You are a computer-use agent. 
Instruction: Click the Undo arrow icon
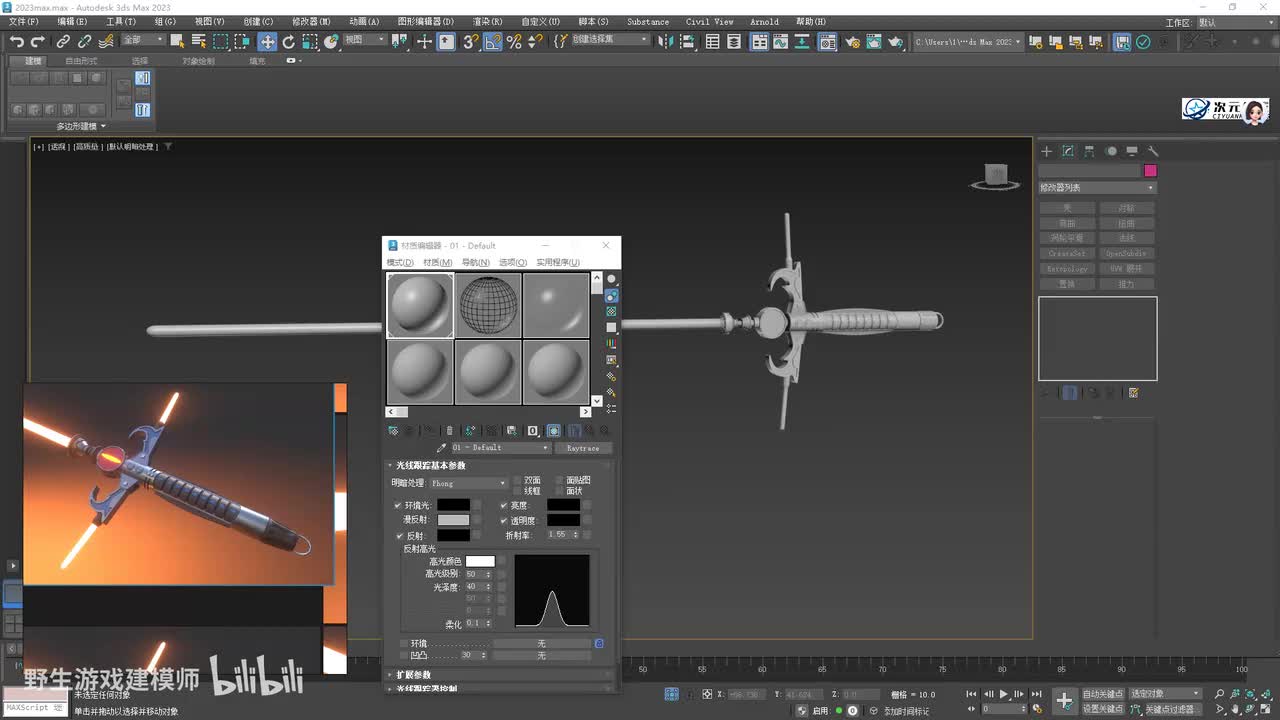(x=17, y=41)
